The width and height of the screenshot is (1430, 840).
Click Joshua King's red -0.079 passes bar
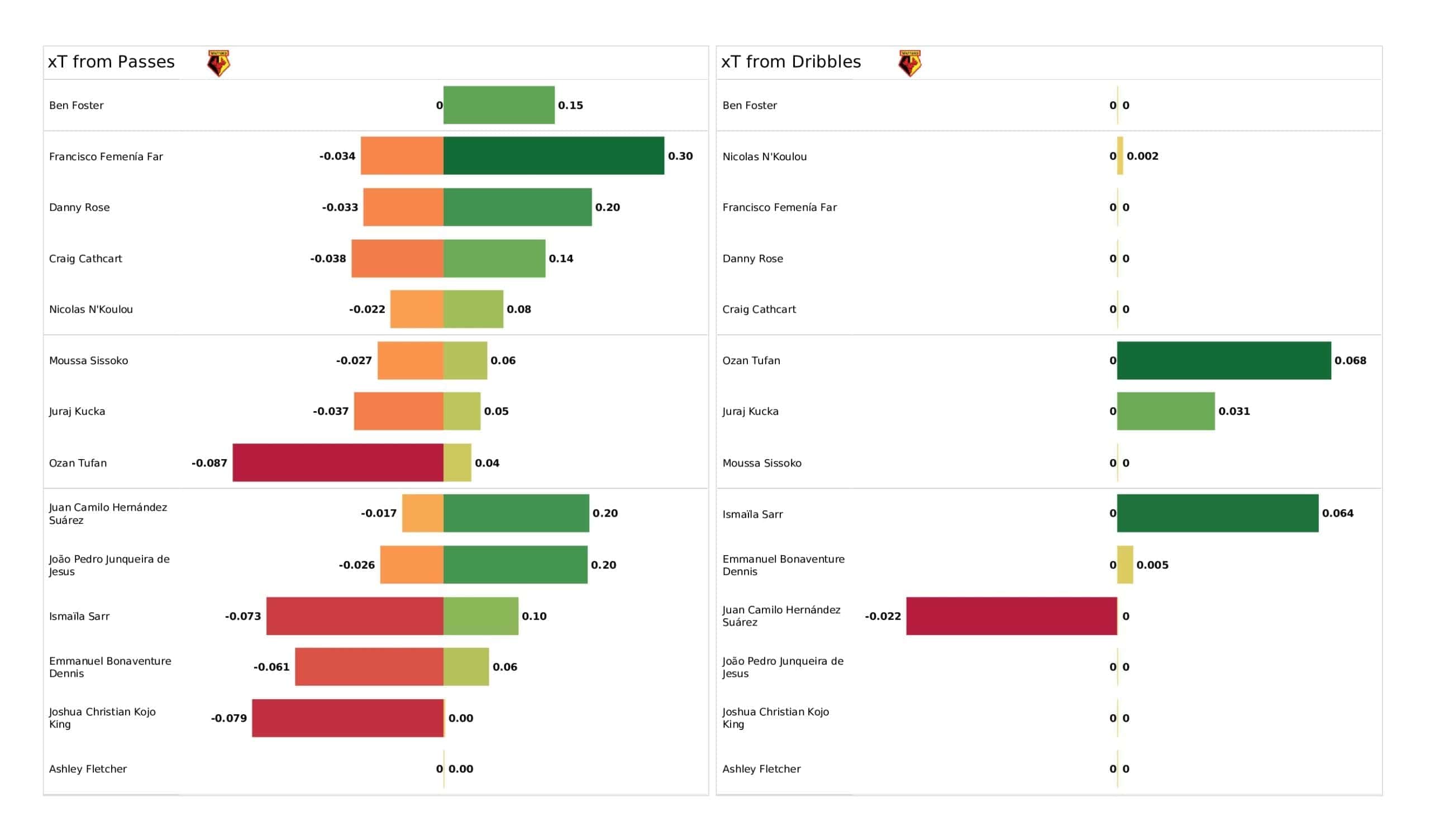(347, 718)
